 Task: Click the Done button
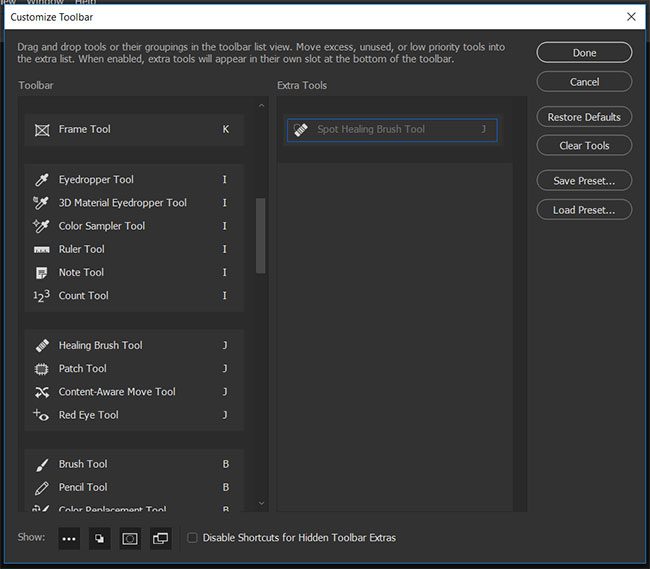[584, 53]
